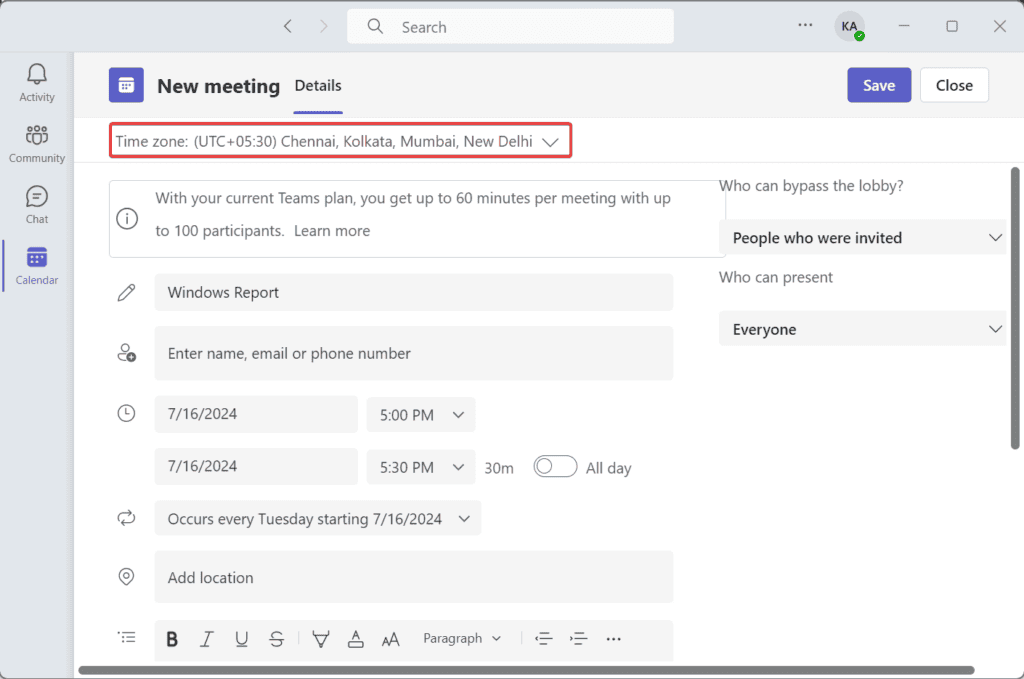Open the 5:30 PM end time dropdown
The width and height of the screenshot is (1024, 679).
point(421,467)
